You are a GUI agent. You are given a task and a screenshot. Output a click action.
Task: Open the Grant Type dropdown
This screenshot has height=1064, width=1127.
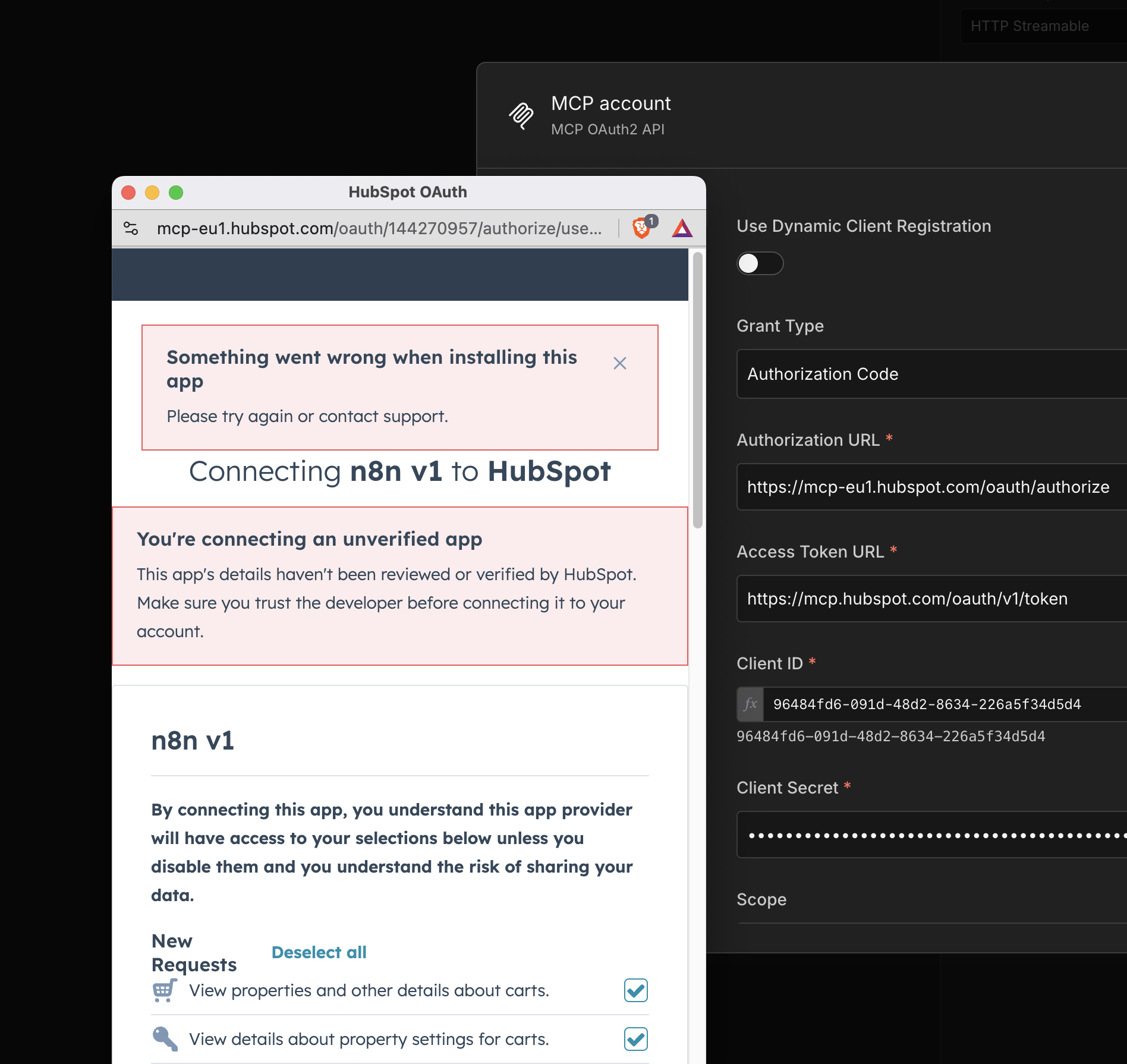point(932,374)
